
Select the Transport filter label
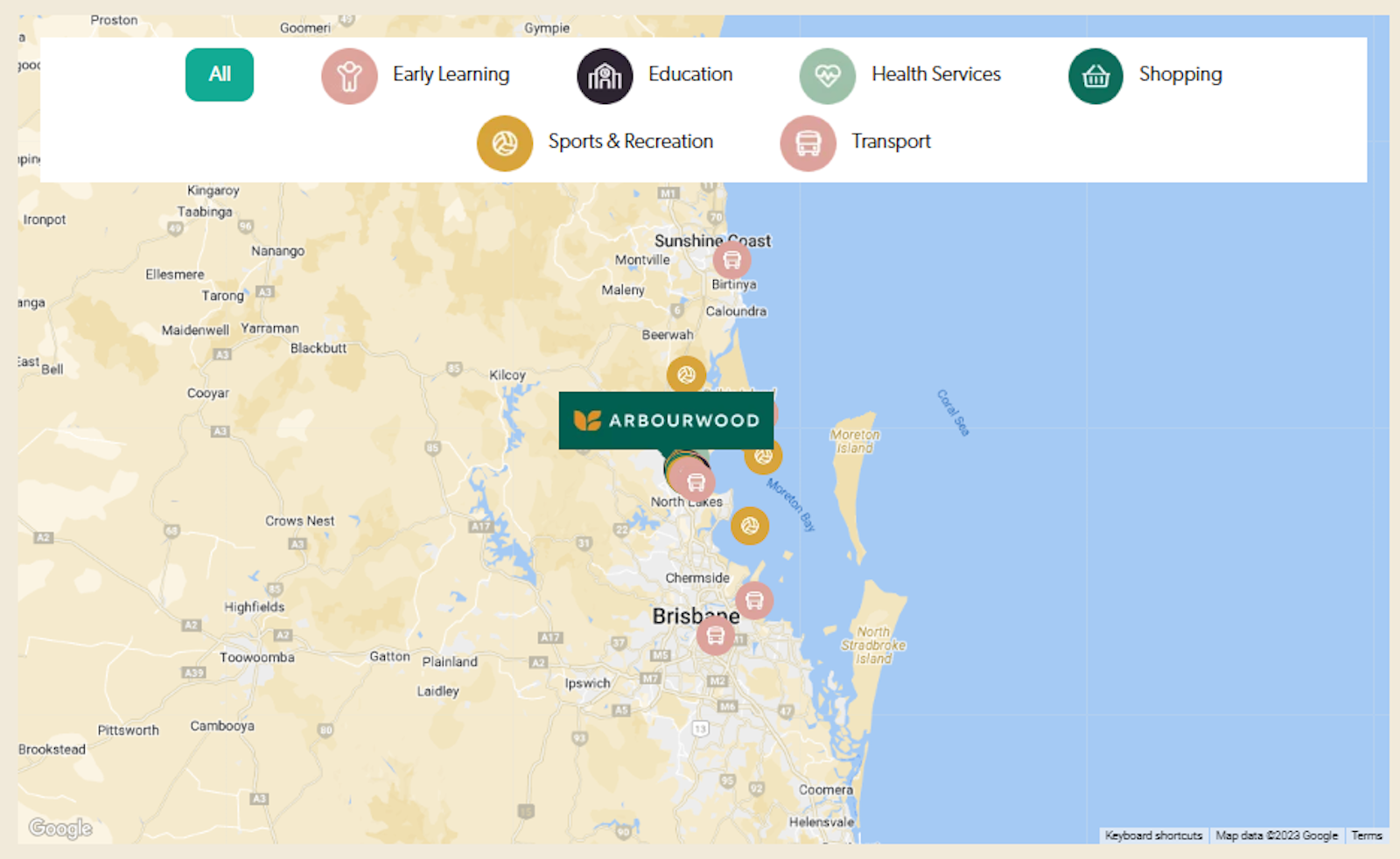click(x=891, y=142)
